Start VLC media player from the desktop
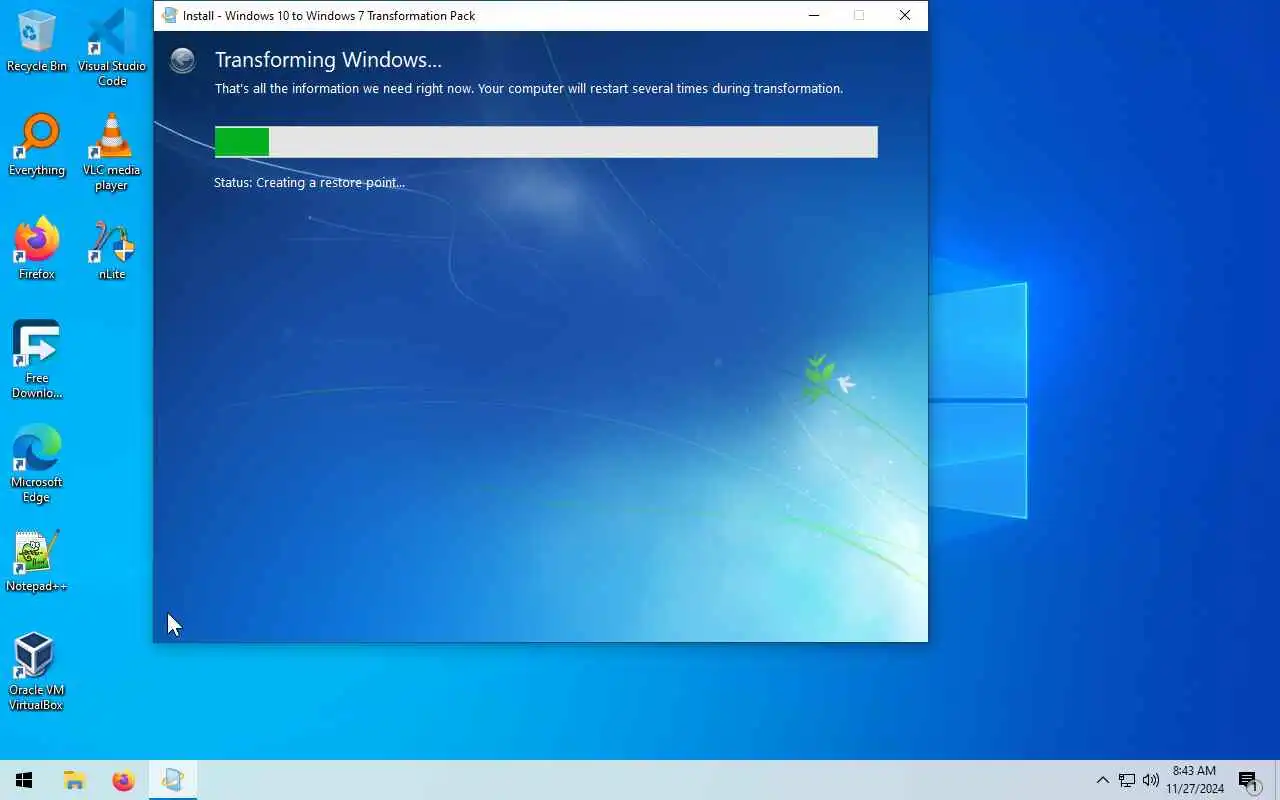The image size is (1280, 800). pyautogui.click(x=112, y=152)
